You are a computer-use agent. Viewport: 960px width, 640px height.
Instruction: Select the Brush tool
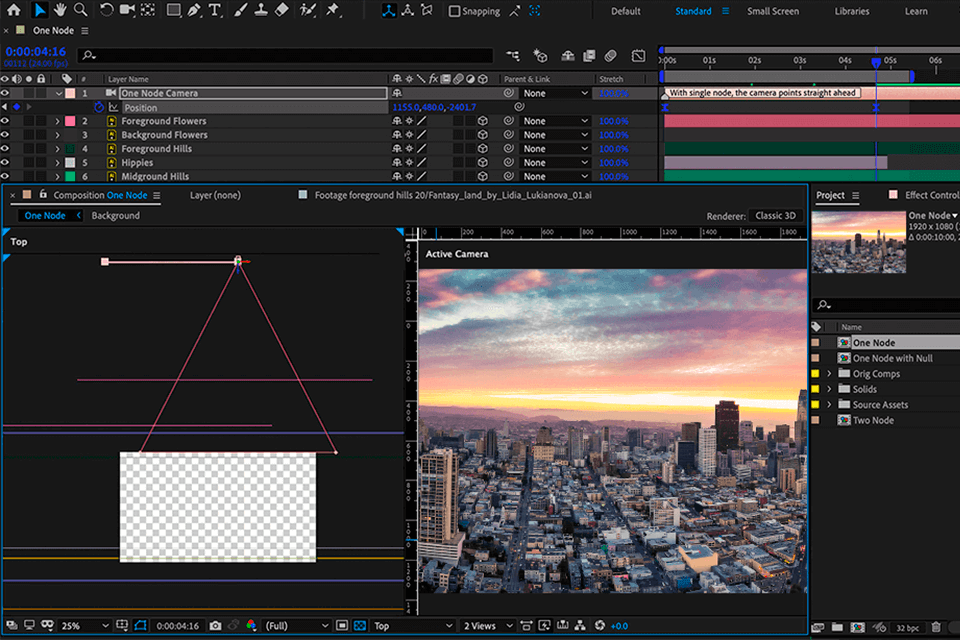coord(241,10)
